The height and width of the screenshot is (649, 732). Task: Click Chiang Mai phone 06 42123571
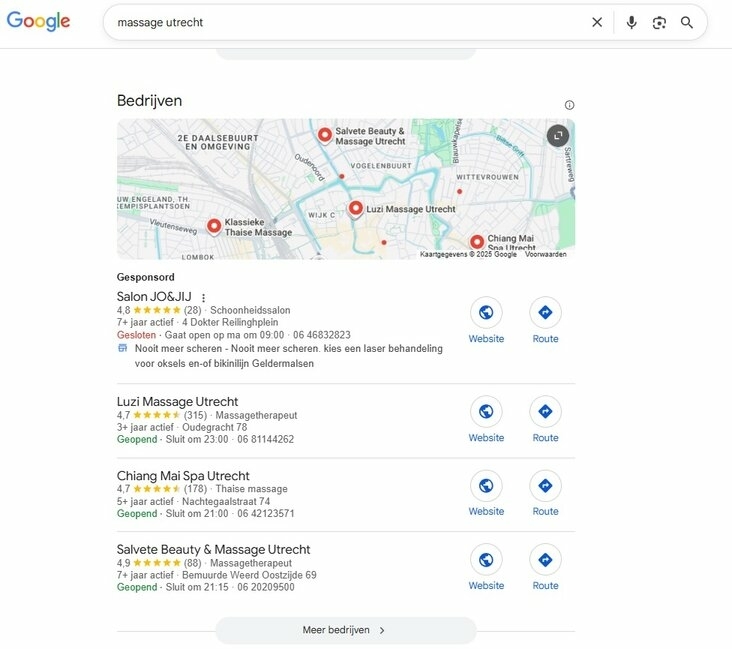[x=266, y=514]
